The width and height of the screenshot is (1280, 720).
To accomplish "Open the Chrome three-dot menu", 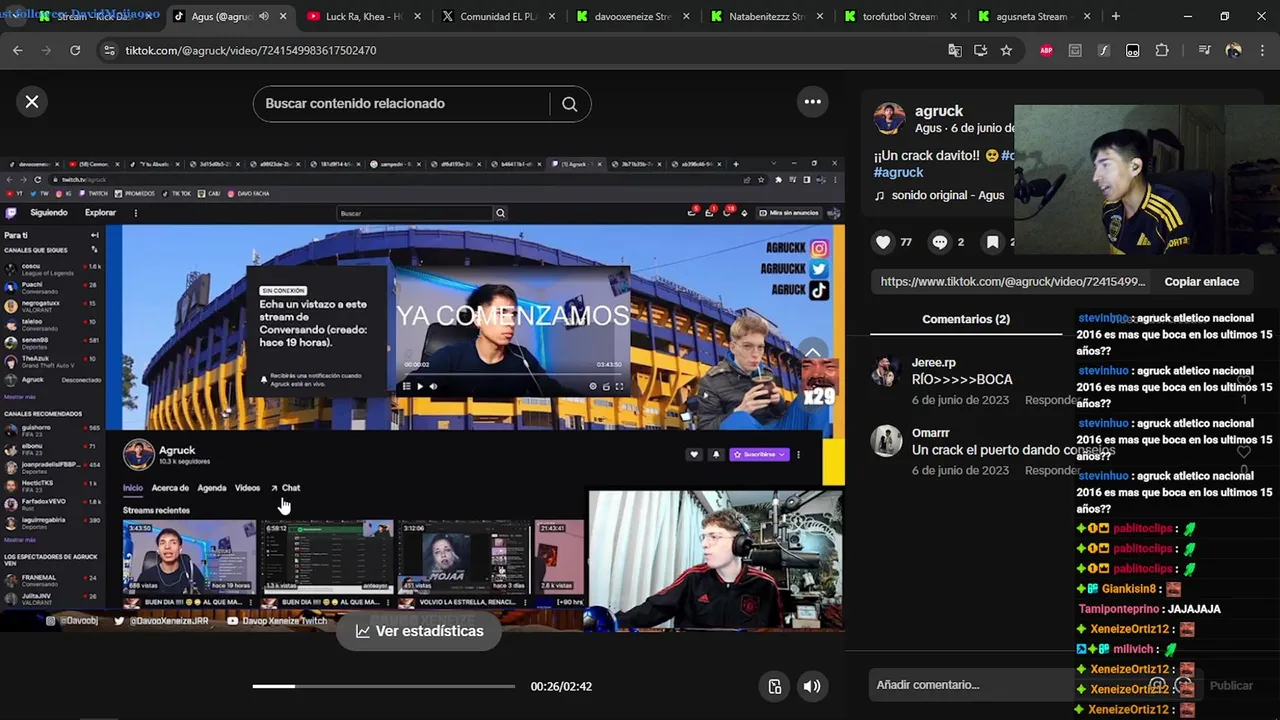I will click(1262, 50).
